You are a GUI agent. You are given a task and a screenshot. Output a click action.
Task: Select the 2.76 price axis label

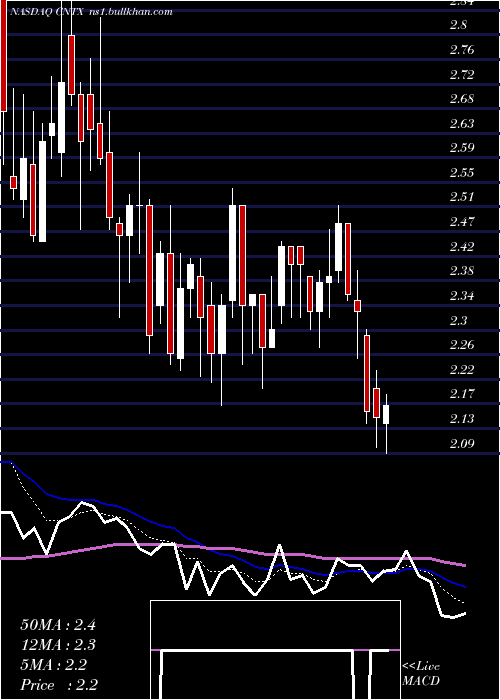(462, 49)
